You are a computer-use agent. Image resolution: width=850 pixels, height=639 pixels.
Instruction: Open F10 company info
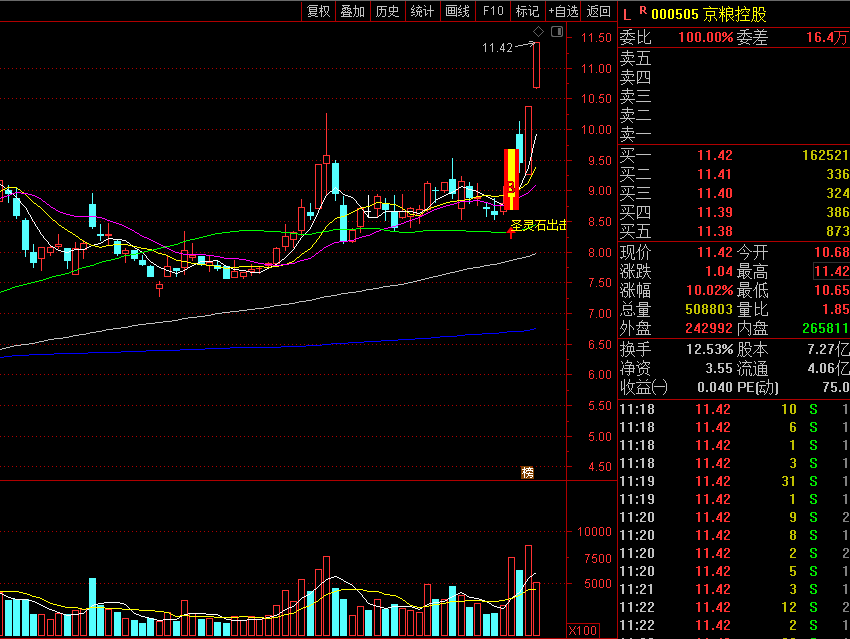(493, 11)
